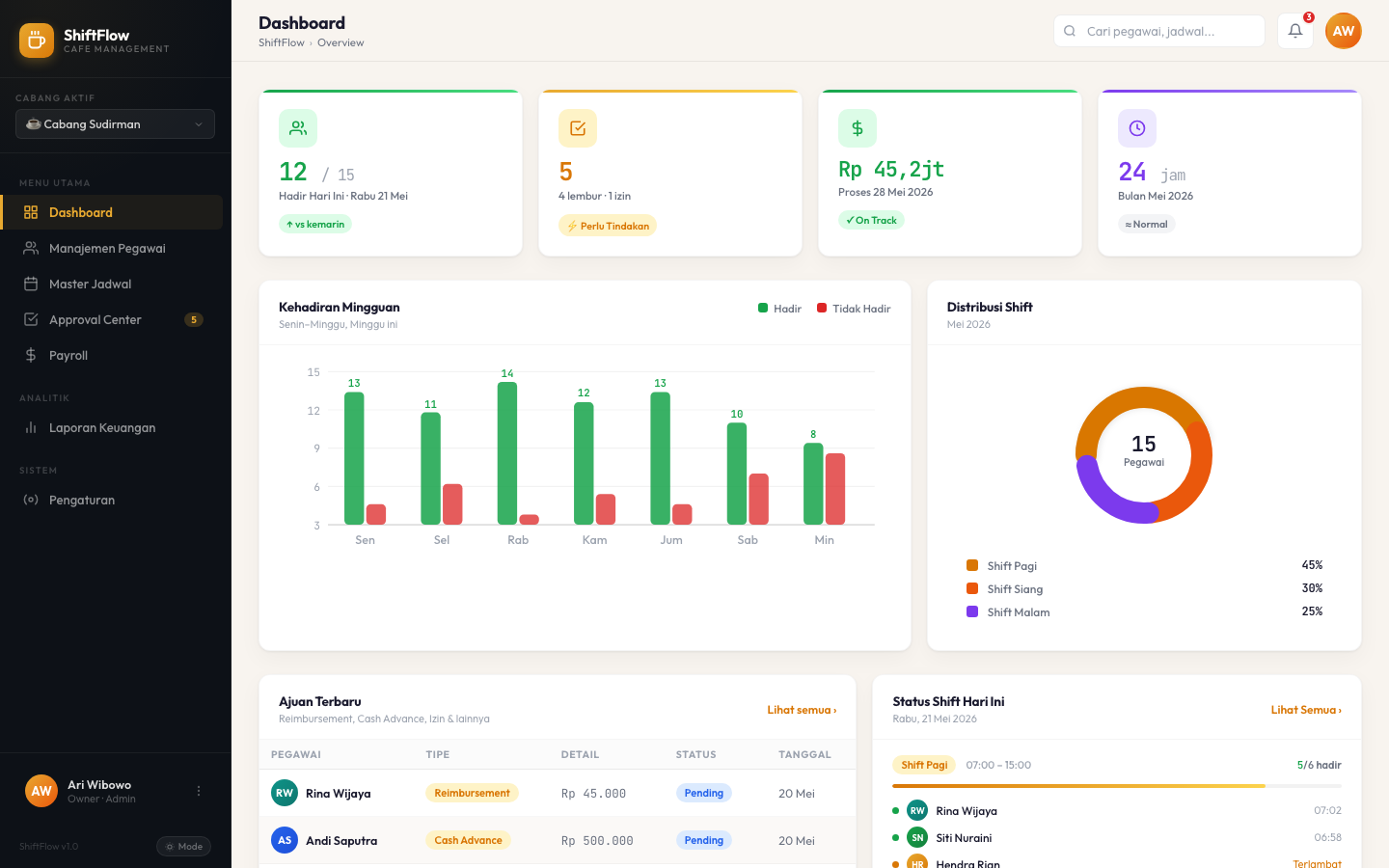Click the approval check icon on second card
Image resolution: width=1389 pixels, height=868 pixels.
point(578,128)
